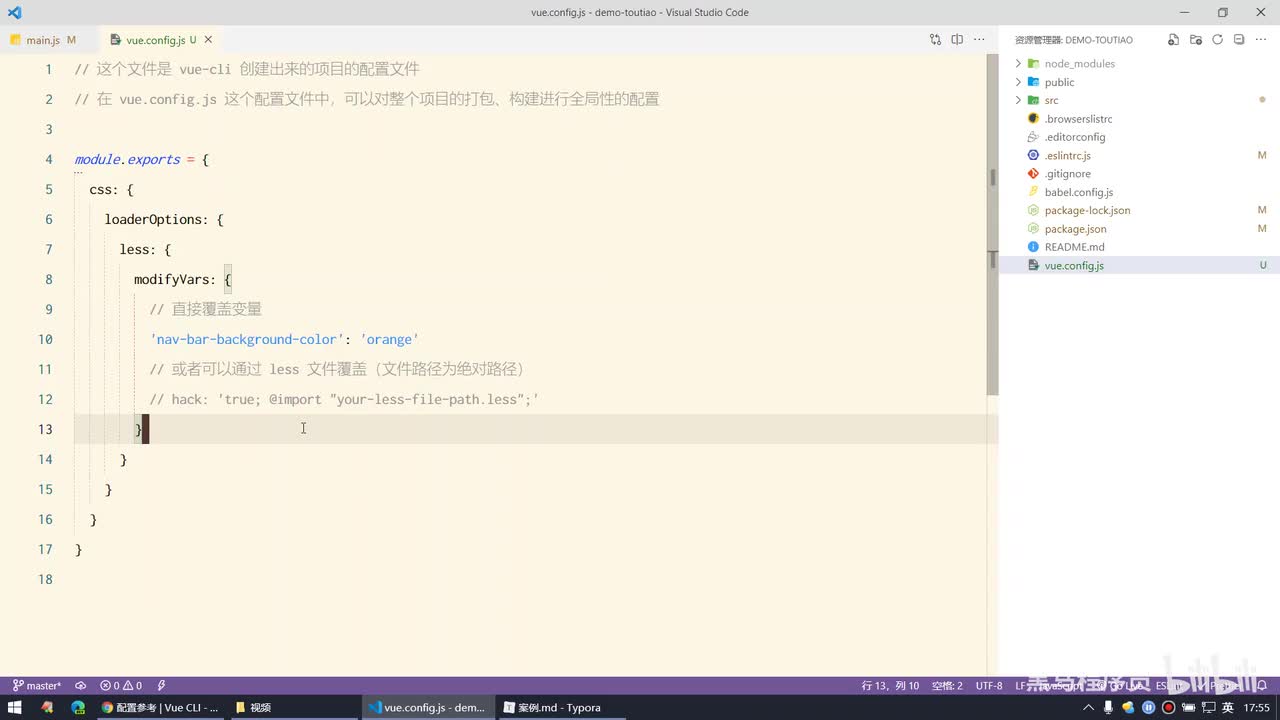
Task: Click the blue pause tray icon
Action: coord(1149,707)
